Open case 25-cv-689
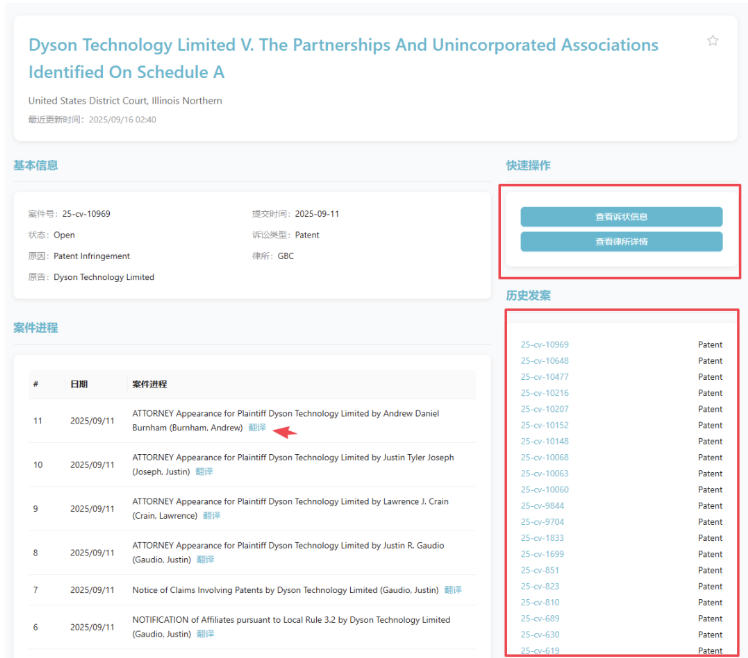This screenshot has width=748, height=658. 540,619
